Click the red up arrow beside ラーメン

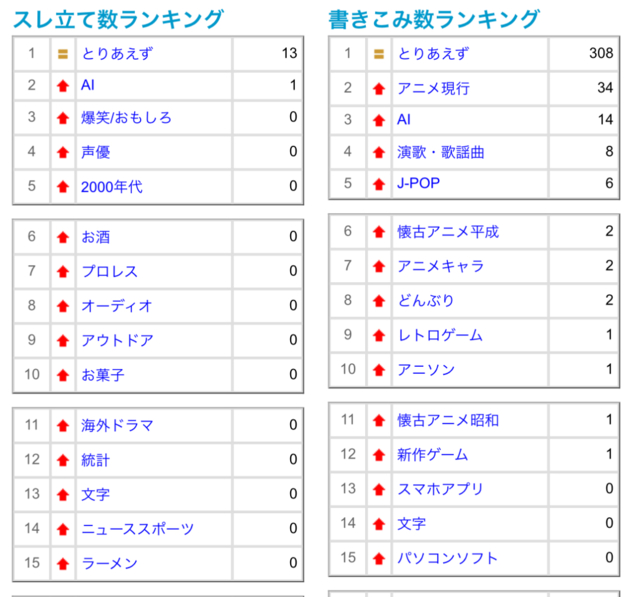(x=63, y=564)
